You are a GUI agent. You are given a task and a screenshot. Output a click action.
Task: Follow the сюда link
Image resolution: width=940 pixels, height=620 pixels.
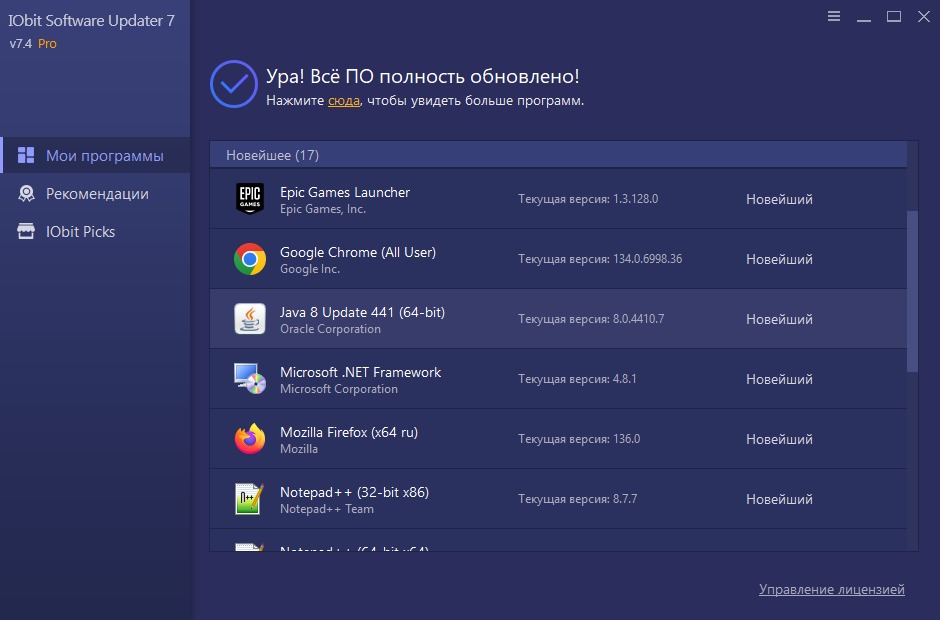coord(344,101)
